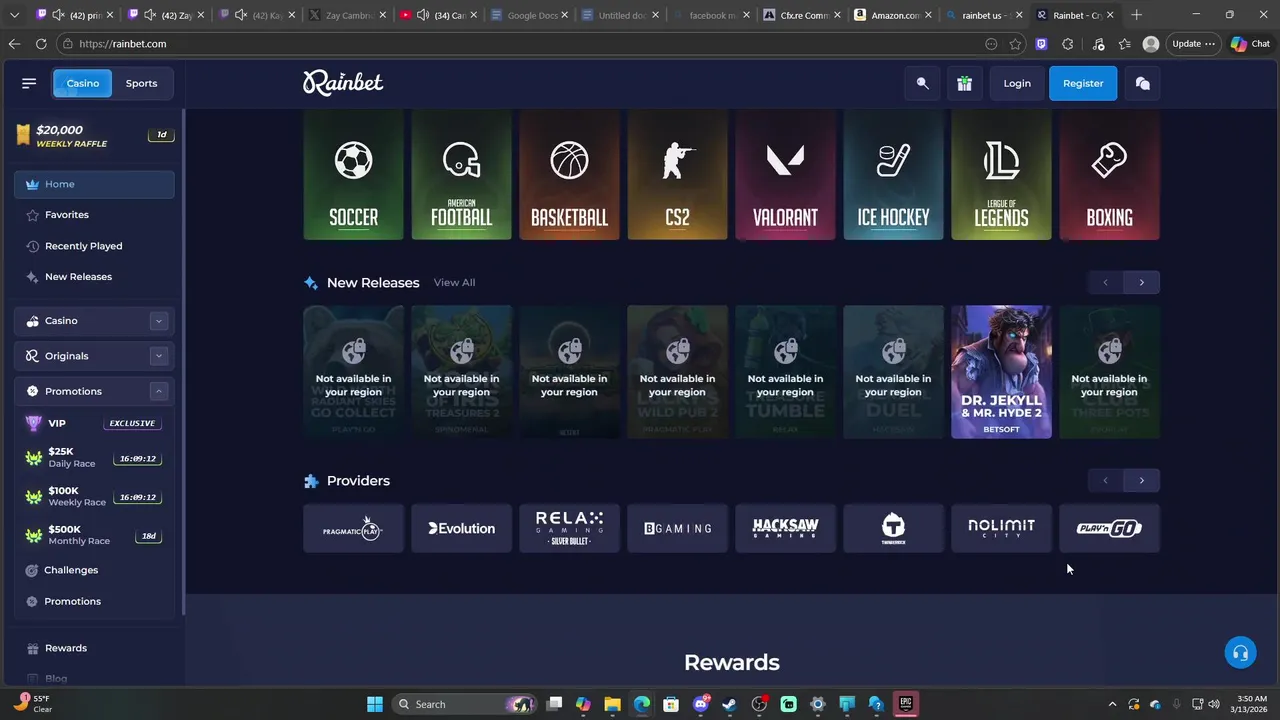Show previous Providers page
The image size is (1280, 720).
click(x=1105, y=480)
